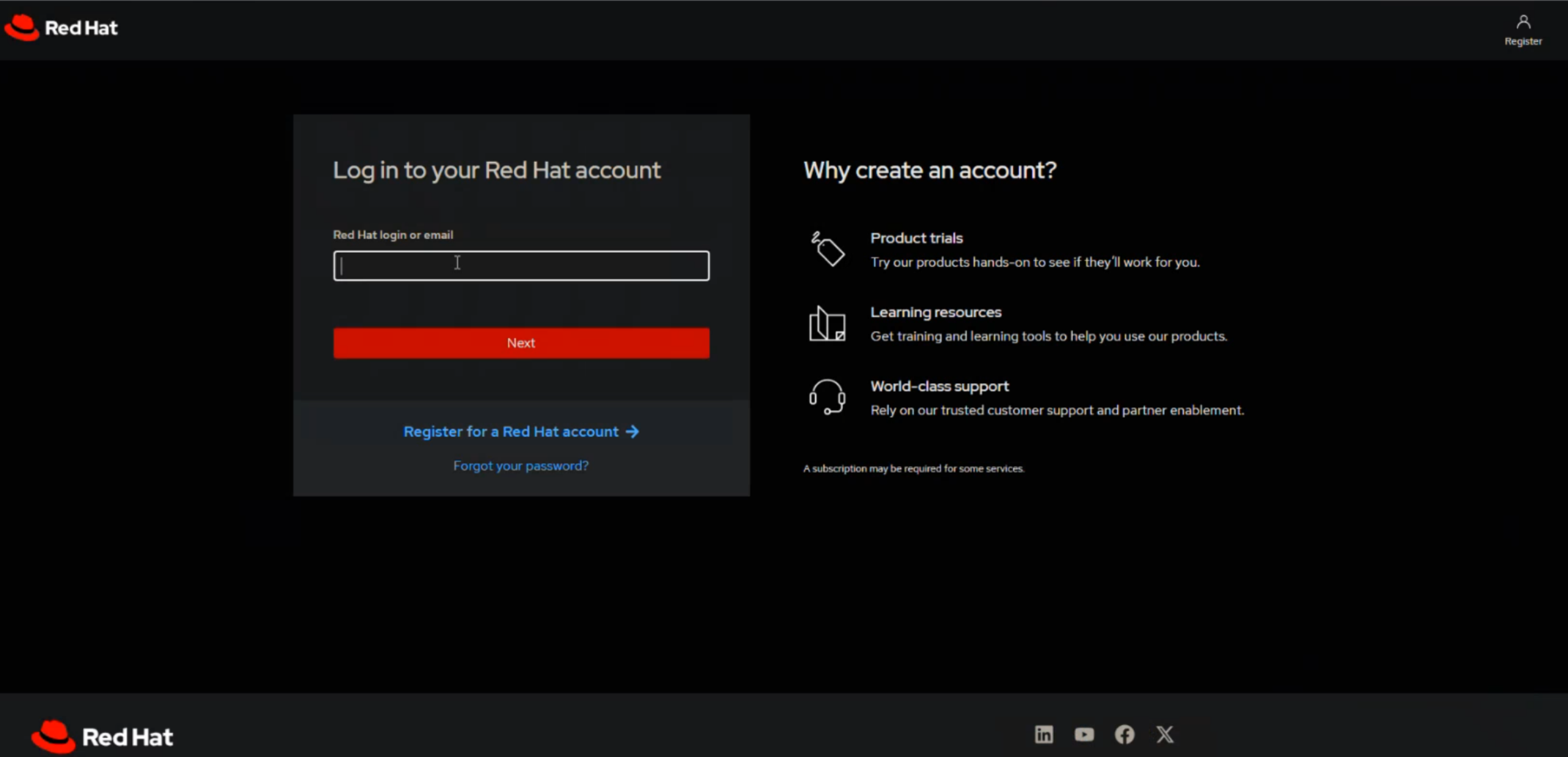Open the YouTube icon in the footer

pyautogui.click(x=1084, y=734)
